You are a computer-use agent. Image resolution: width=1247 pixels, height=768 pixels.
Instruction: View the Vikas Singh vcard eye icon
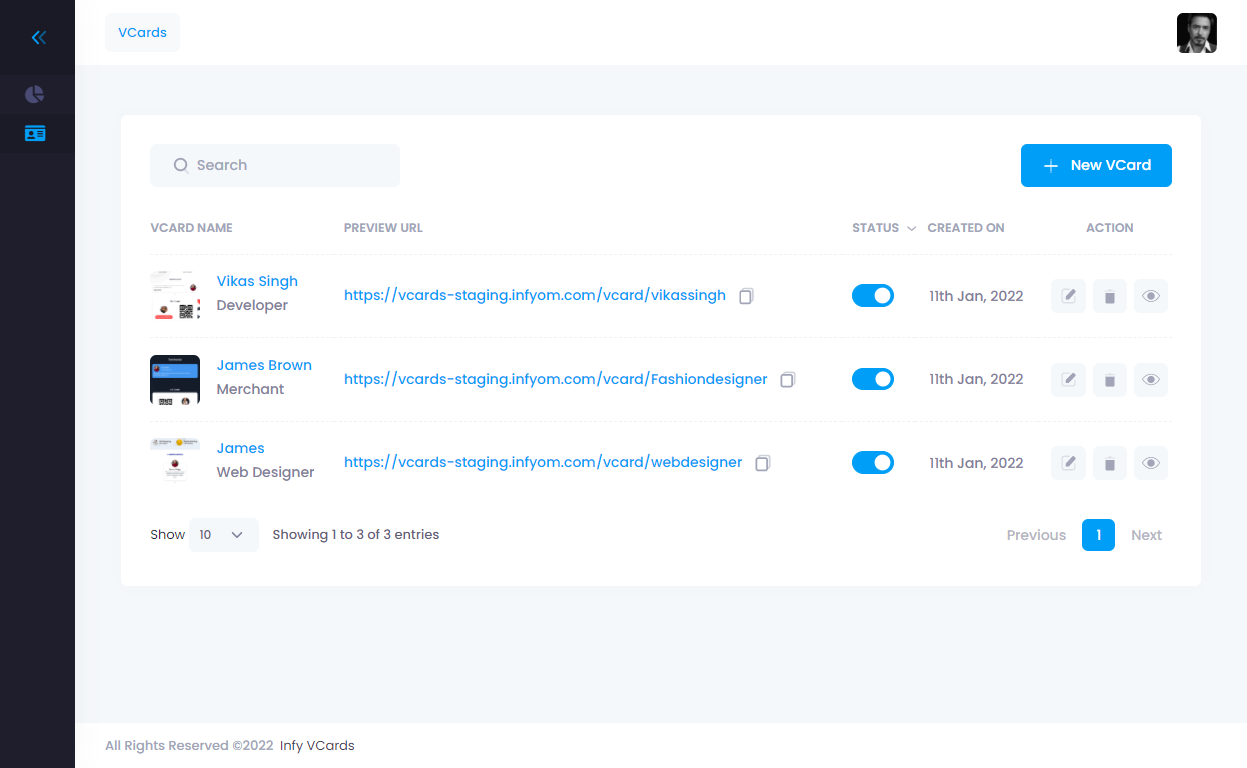click(x=1151, y=296)
